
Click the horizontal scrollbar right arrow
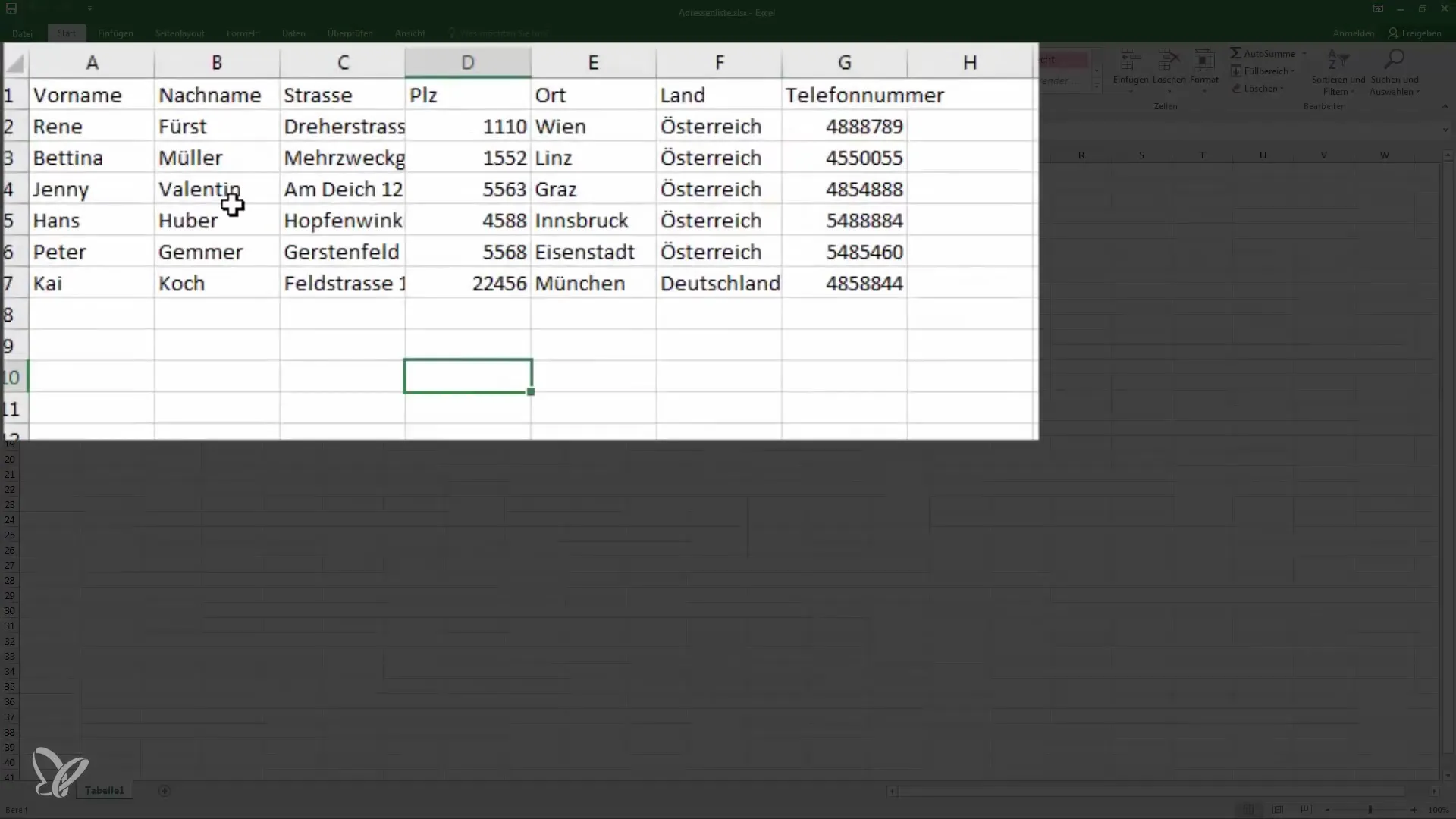1434,791
